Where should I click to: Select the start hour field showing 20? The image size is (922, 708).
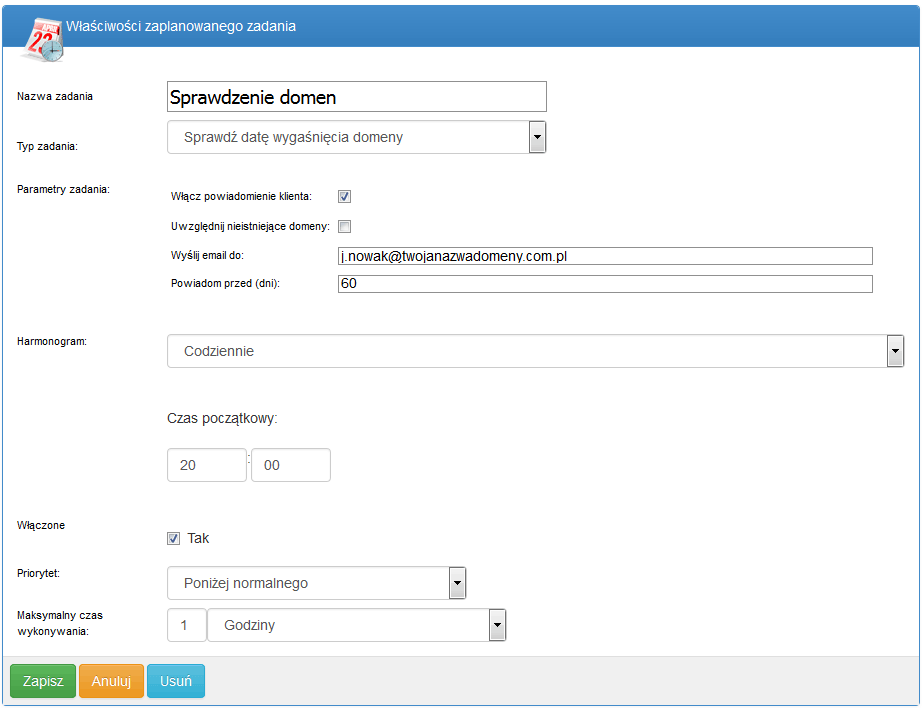point(207,465)
